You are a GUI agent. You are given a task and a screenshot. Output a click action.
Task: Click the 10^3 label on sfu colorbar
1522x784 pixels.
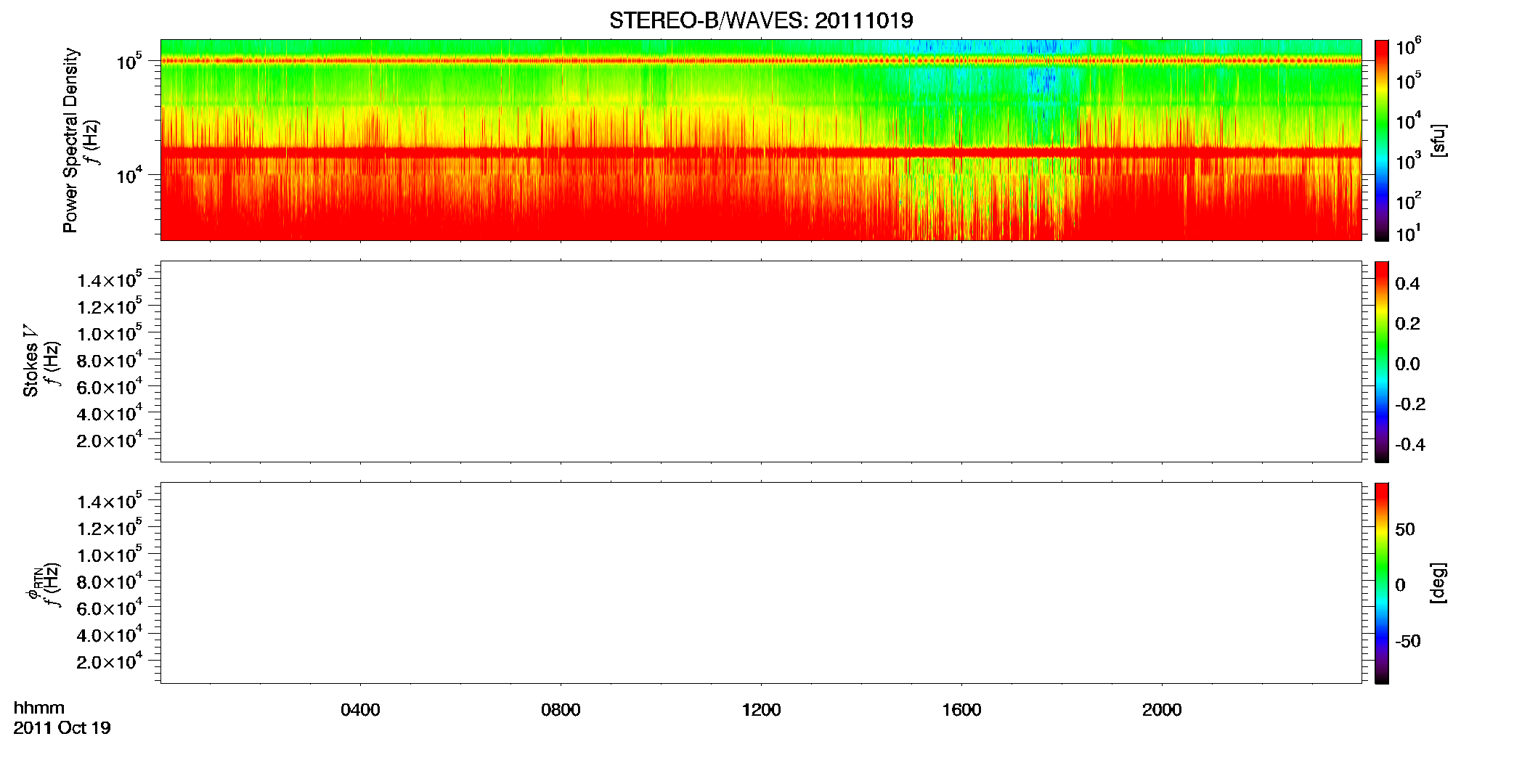(x=1408, y=160)
